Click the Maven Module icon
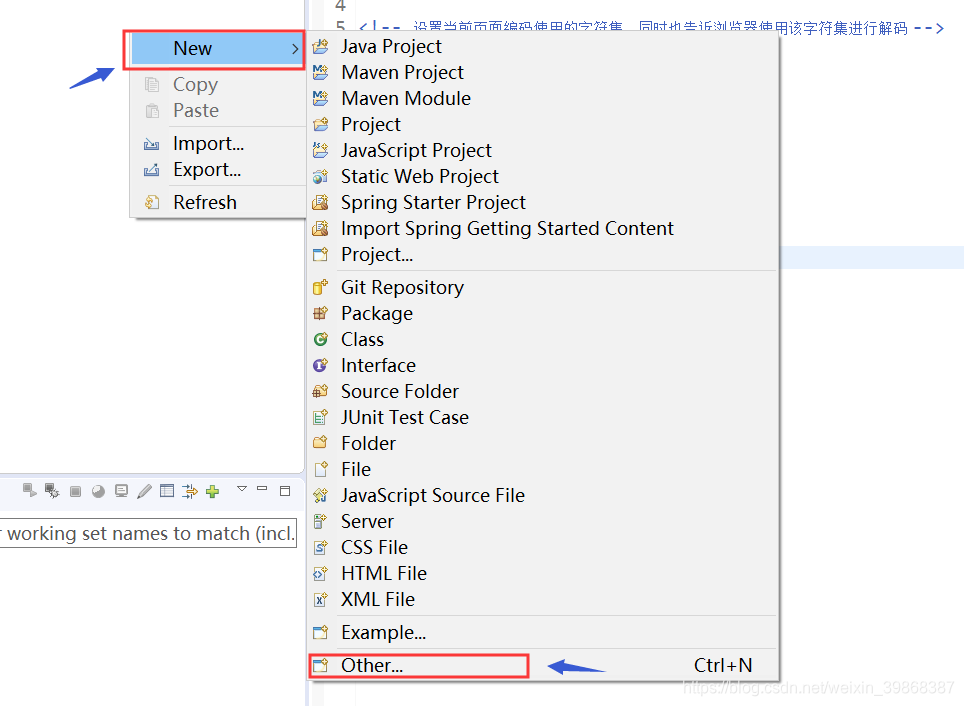Screen dimensions: 964x706 click(x=320, y=98)
